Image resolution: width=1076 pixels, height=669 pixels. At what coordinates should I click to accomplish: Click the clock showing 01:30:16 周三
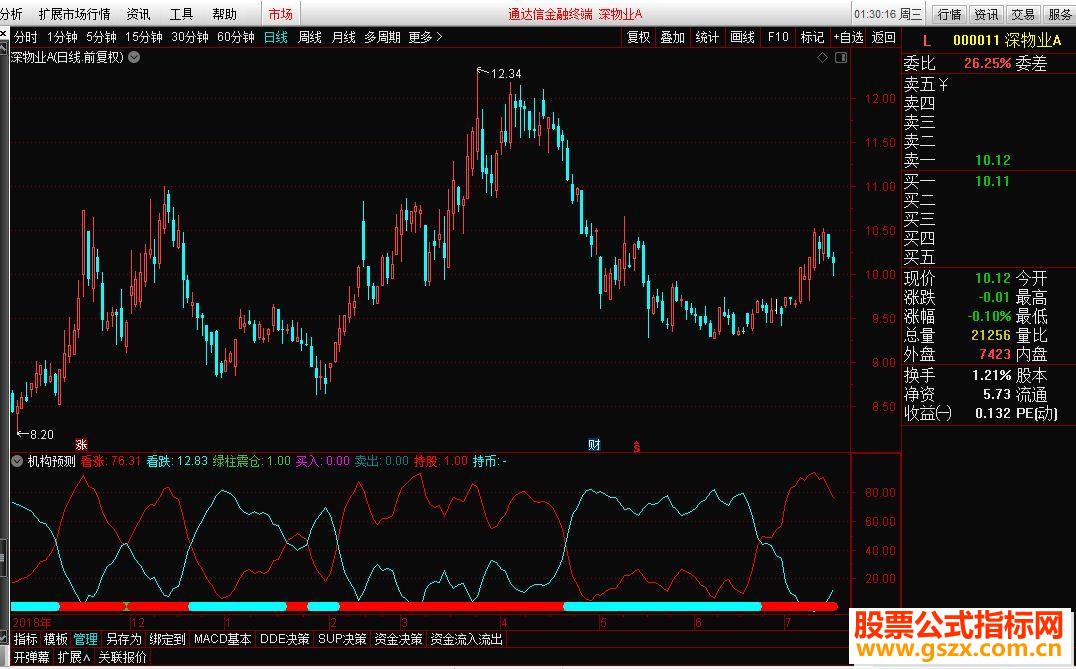click(888, 14)
